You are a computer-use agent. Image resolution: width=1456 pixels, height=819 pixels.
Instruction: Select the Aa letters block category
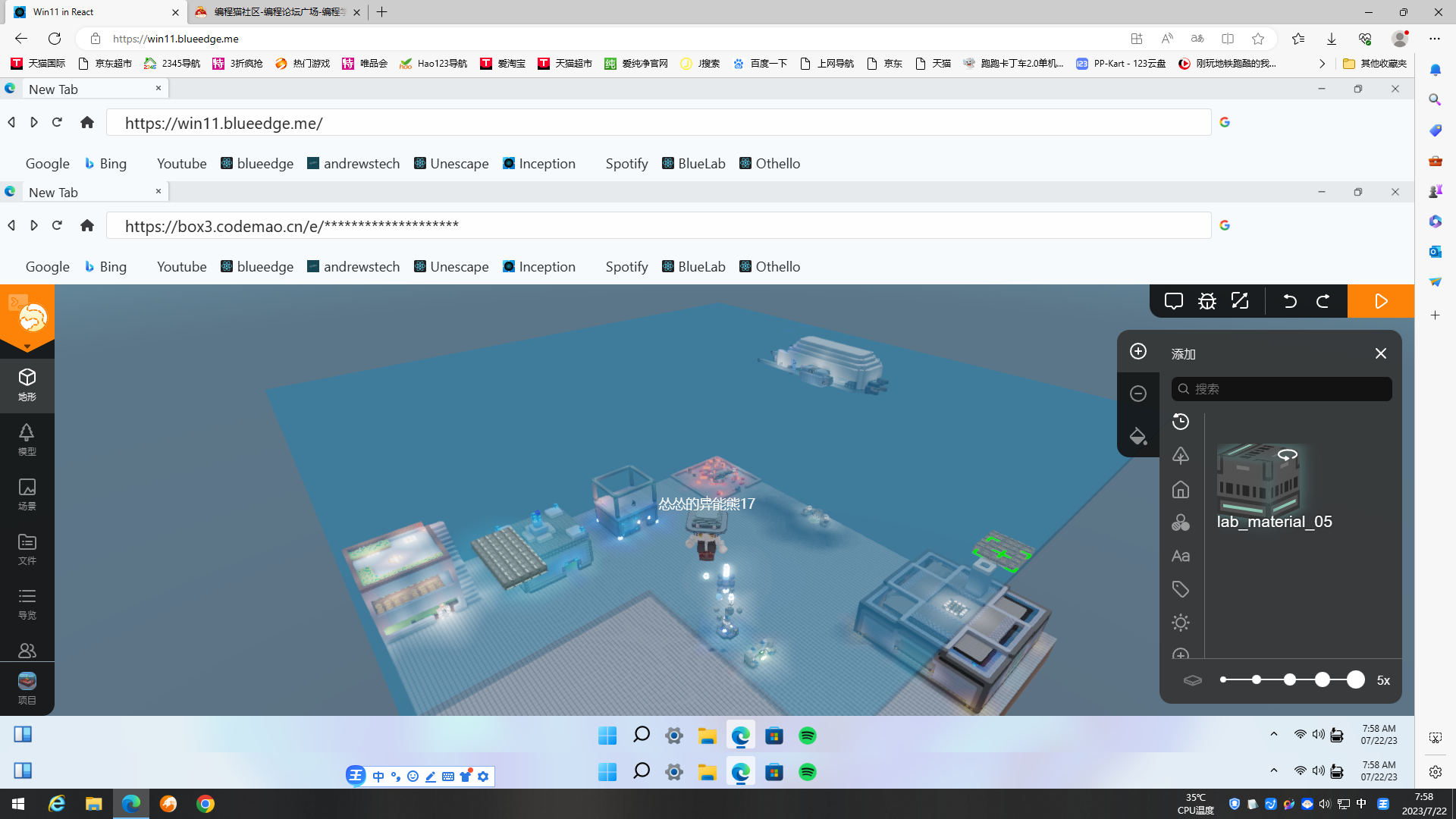pos(1181,556)
